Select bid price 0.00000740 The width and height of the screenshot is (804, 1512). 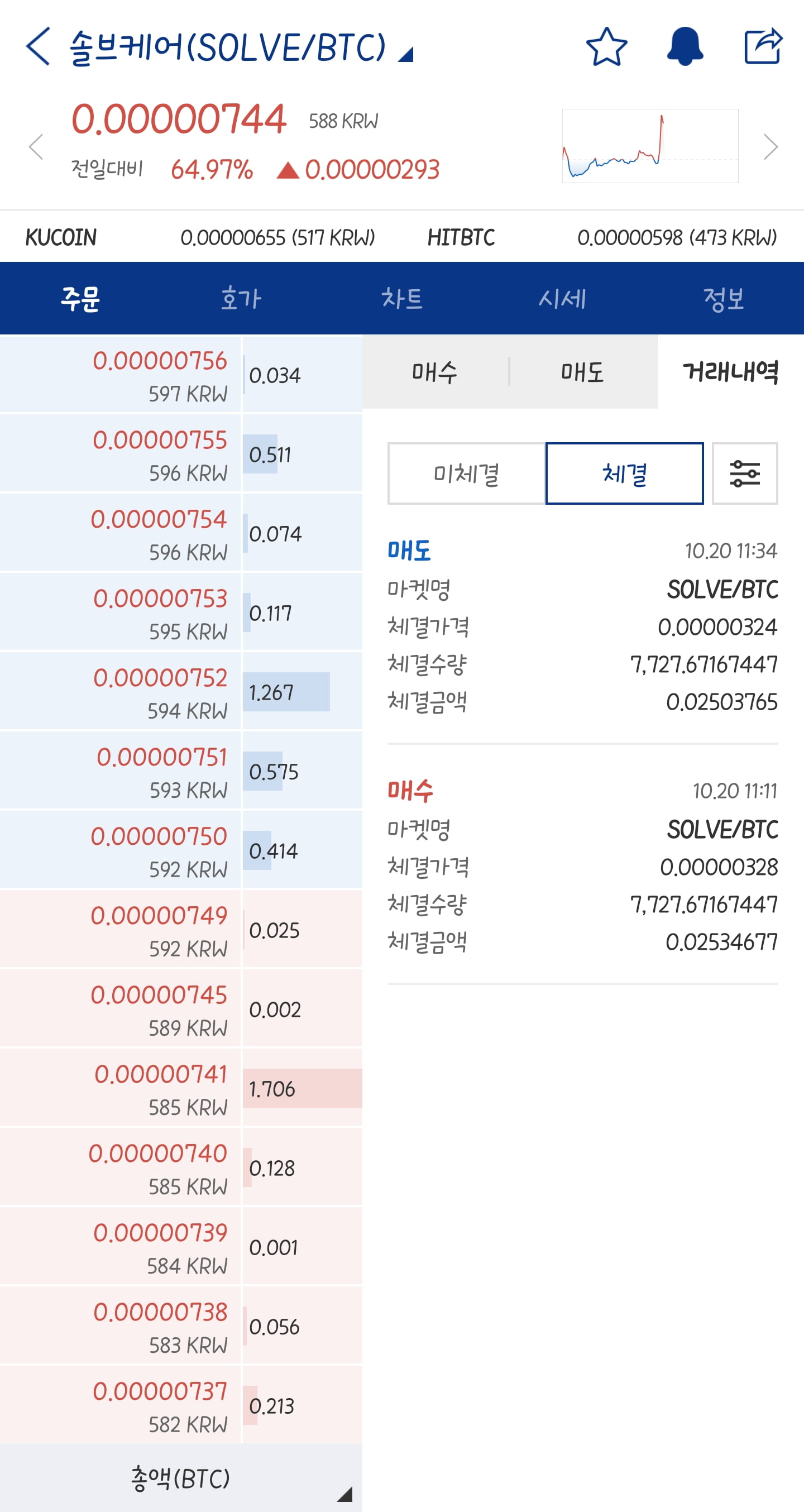[x=120, y=1167]
